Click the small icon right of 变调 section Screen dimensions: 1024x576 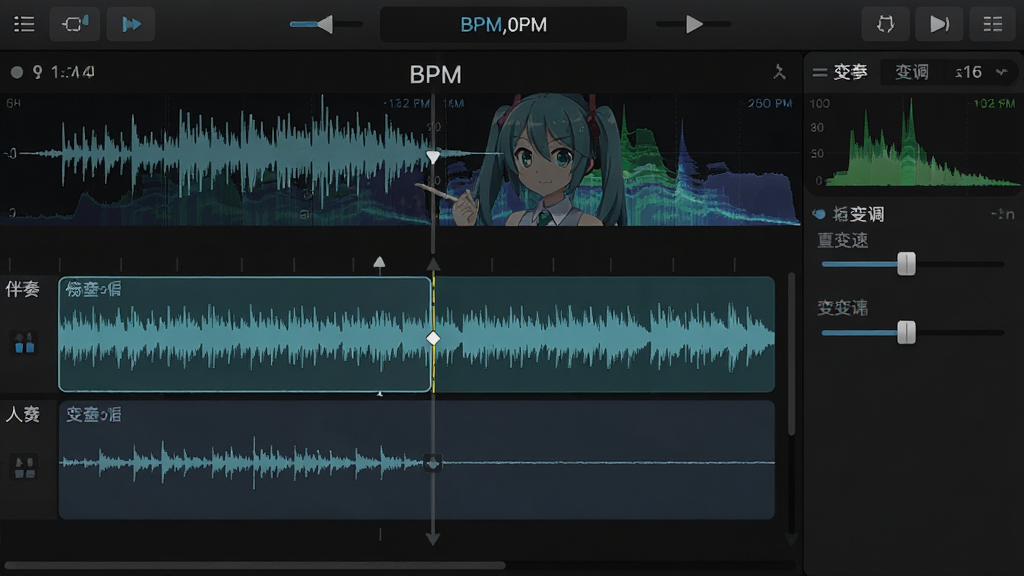pyautogui.click(x=1002, y=214)
